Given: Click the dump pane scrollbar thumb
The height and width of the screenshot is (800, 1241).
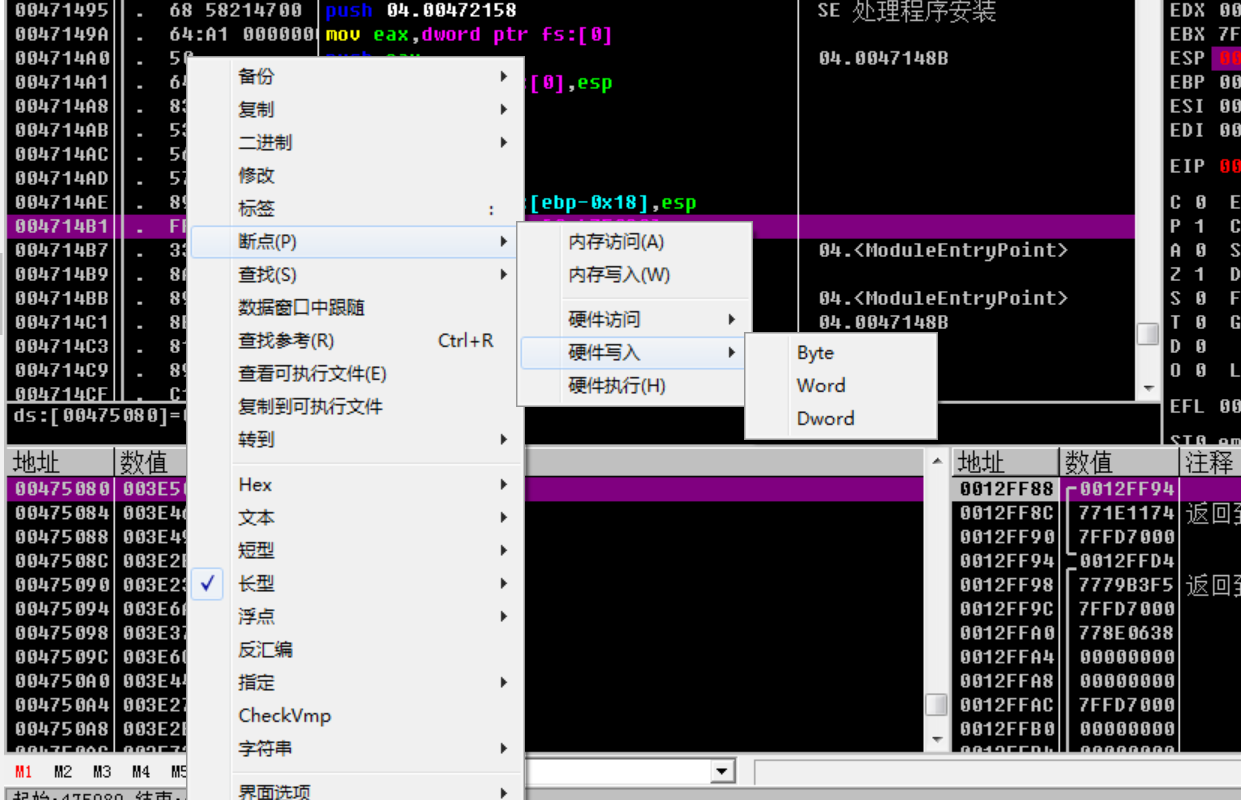Looking at the screenshot, I should (x=936, y=704).
